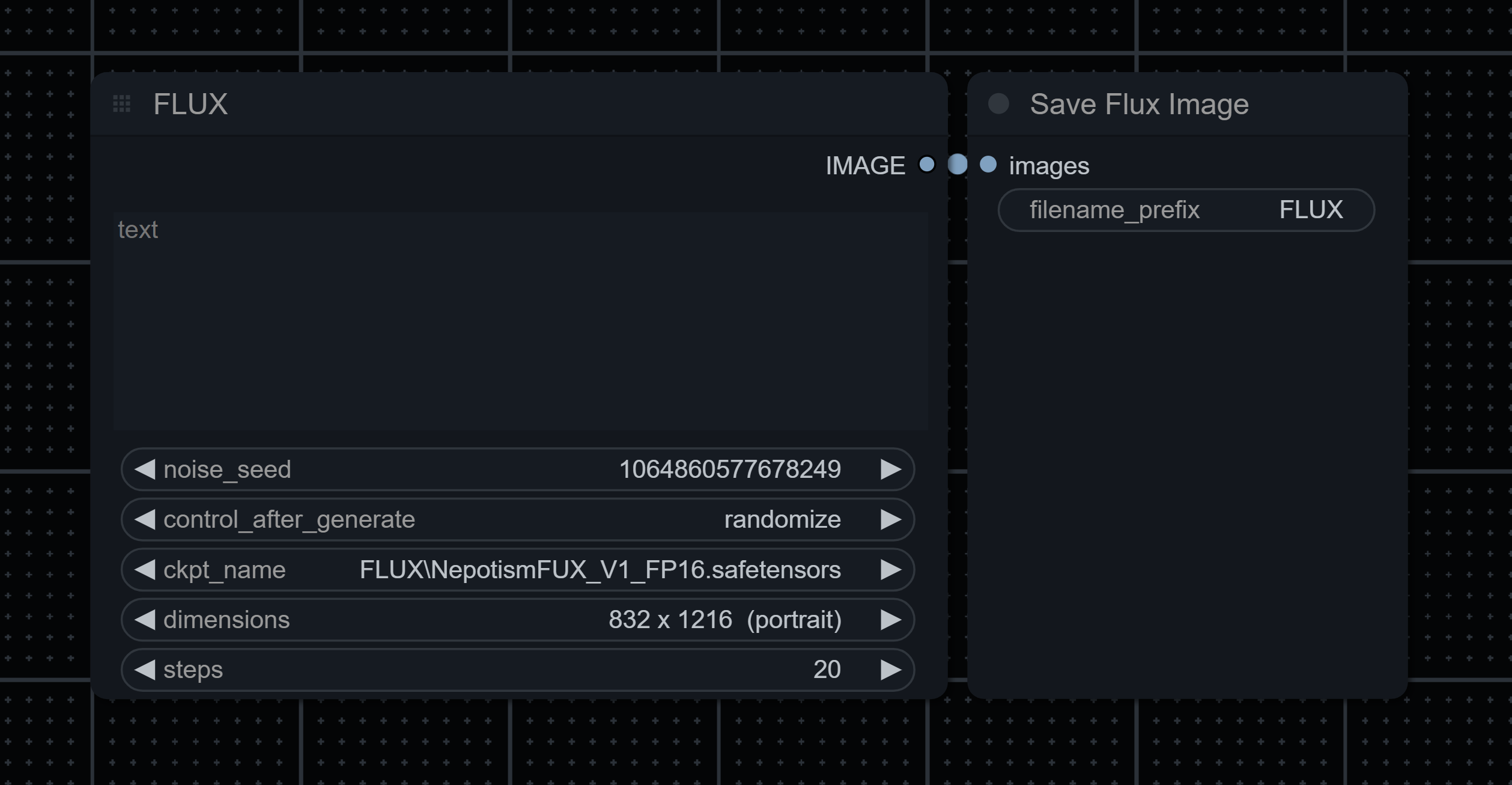
Task: Decrease noise_seed with left arrow
Action: 145,469
